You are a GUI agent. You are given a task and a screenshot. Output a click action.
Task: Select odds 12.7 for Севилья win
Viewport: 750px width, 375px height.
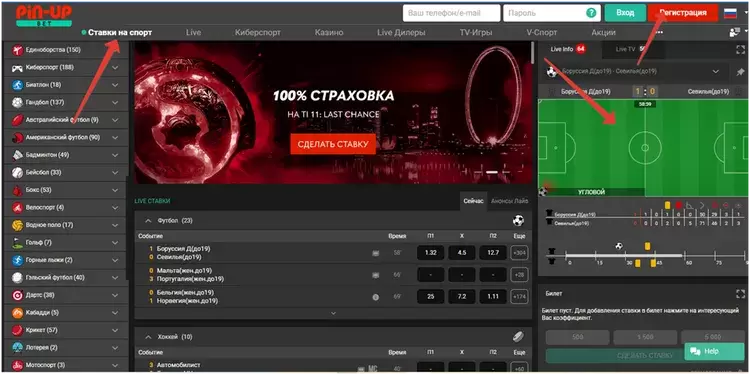[493, 253]
